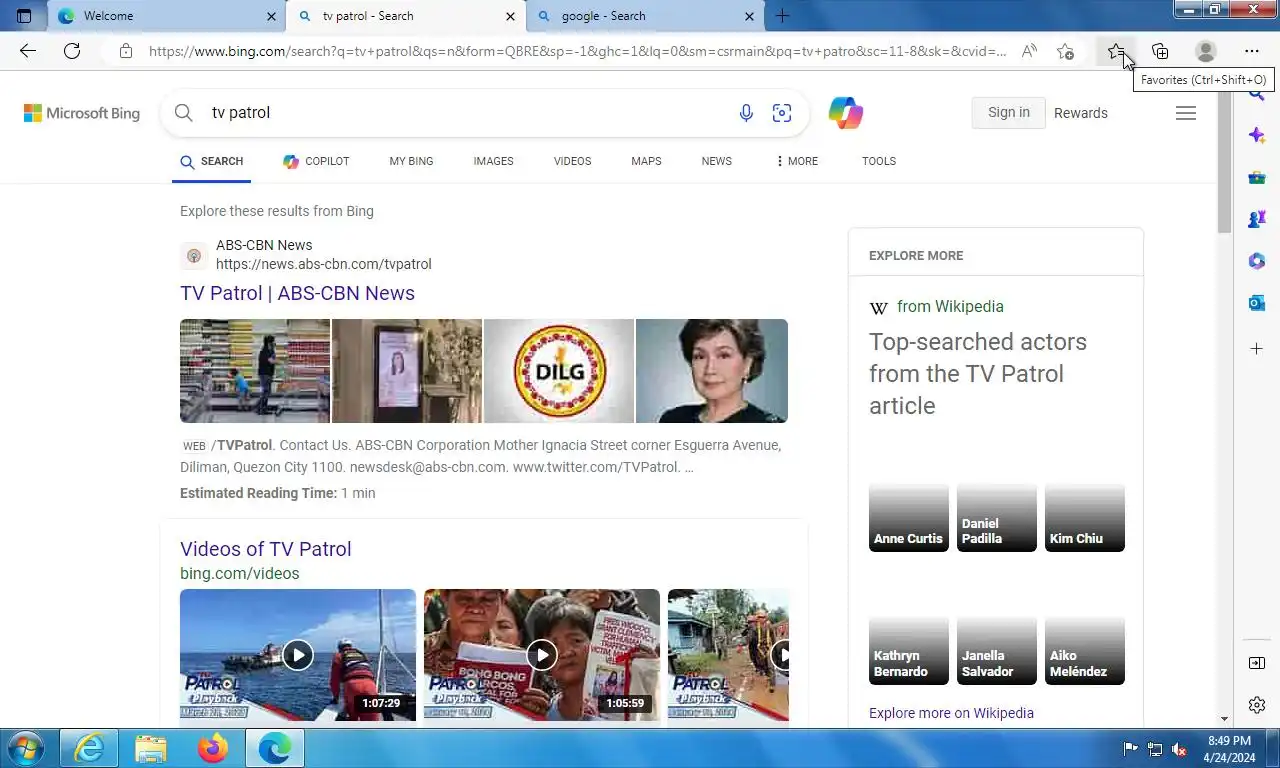Open sidebar Copilot sparkle icon

point(1257,136)
